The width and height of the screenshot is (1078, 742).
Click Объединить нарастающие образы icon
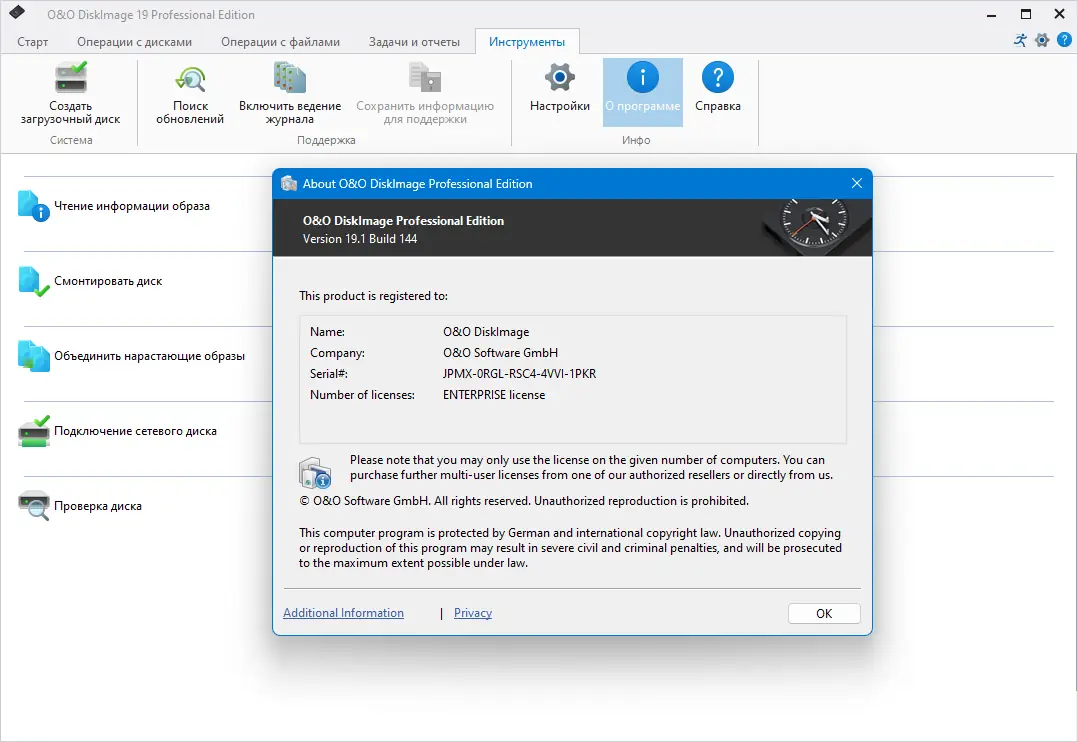coord(34,356)
